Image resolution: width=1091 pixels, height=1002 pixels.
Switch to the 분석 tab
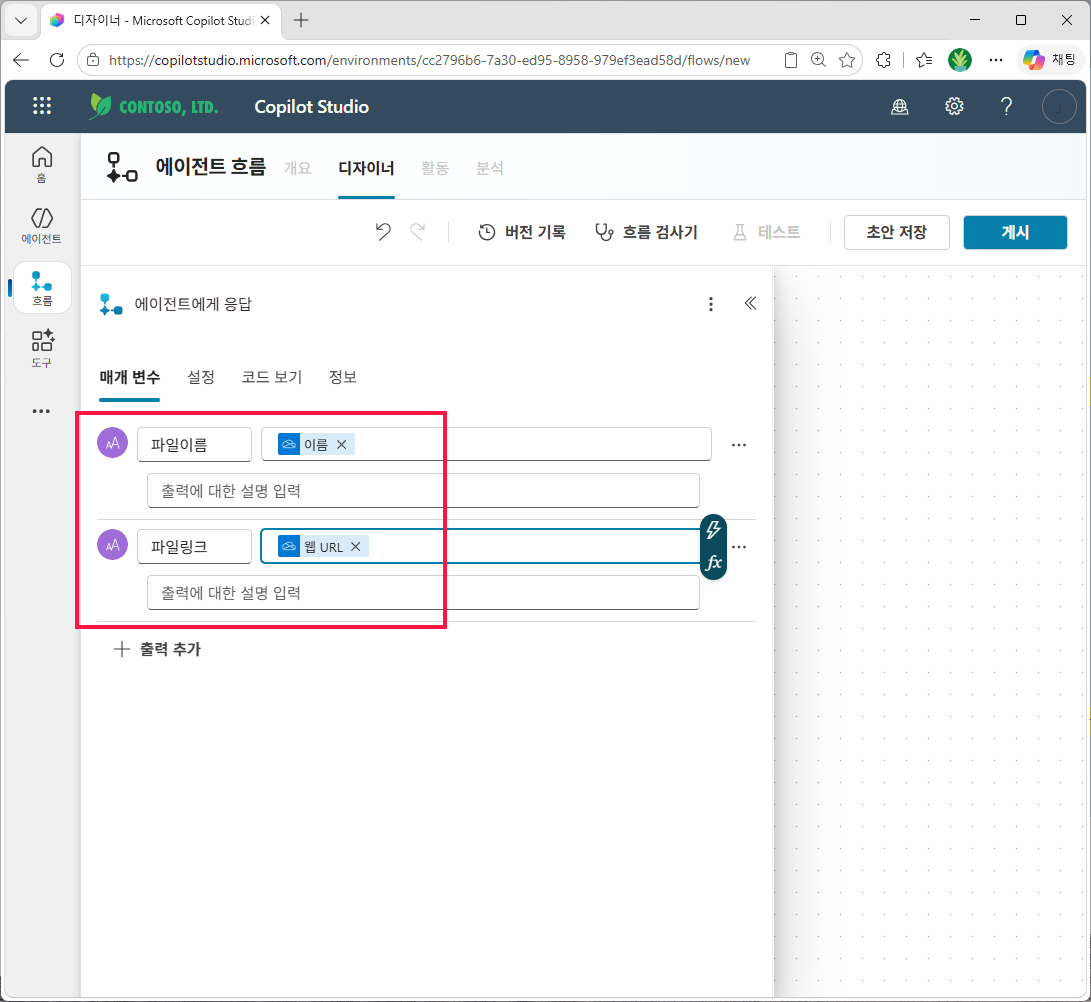[489, 168]
